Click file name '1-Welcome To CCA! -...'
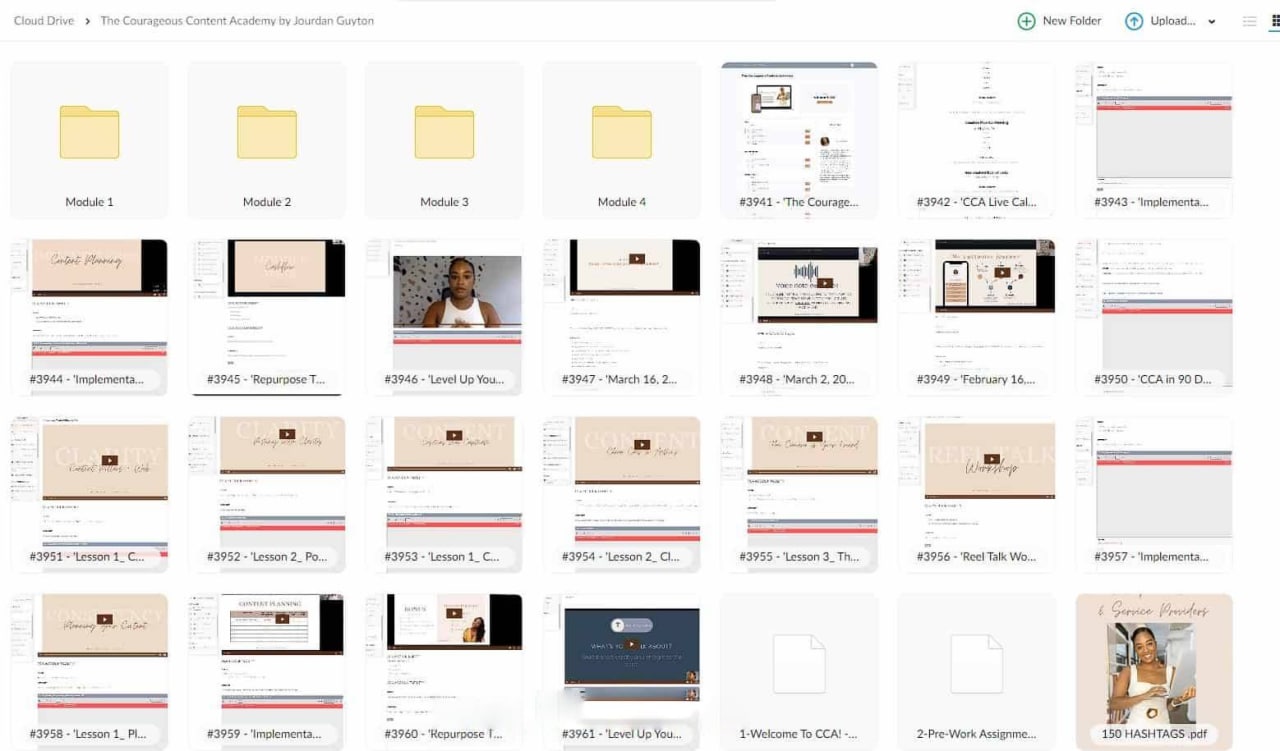The height and width of the screenshot is (751, 1280). (x=799, y=734)
